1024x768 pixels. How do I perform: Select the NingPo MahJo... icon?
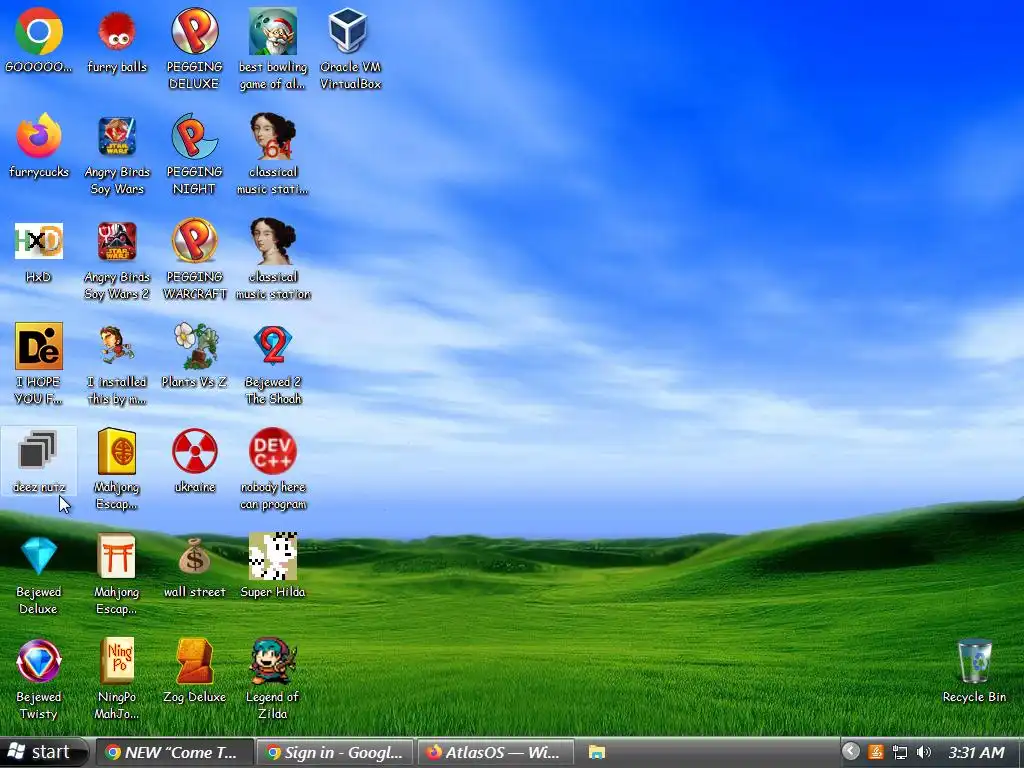(117, 661)
